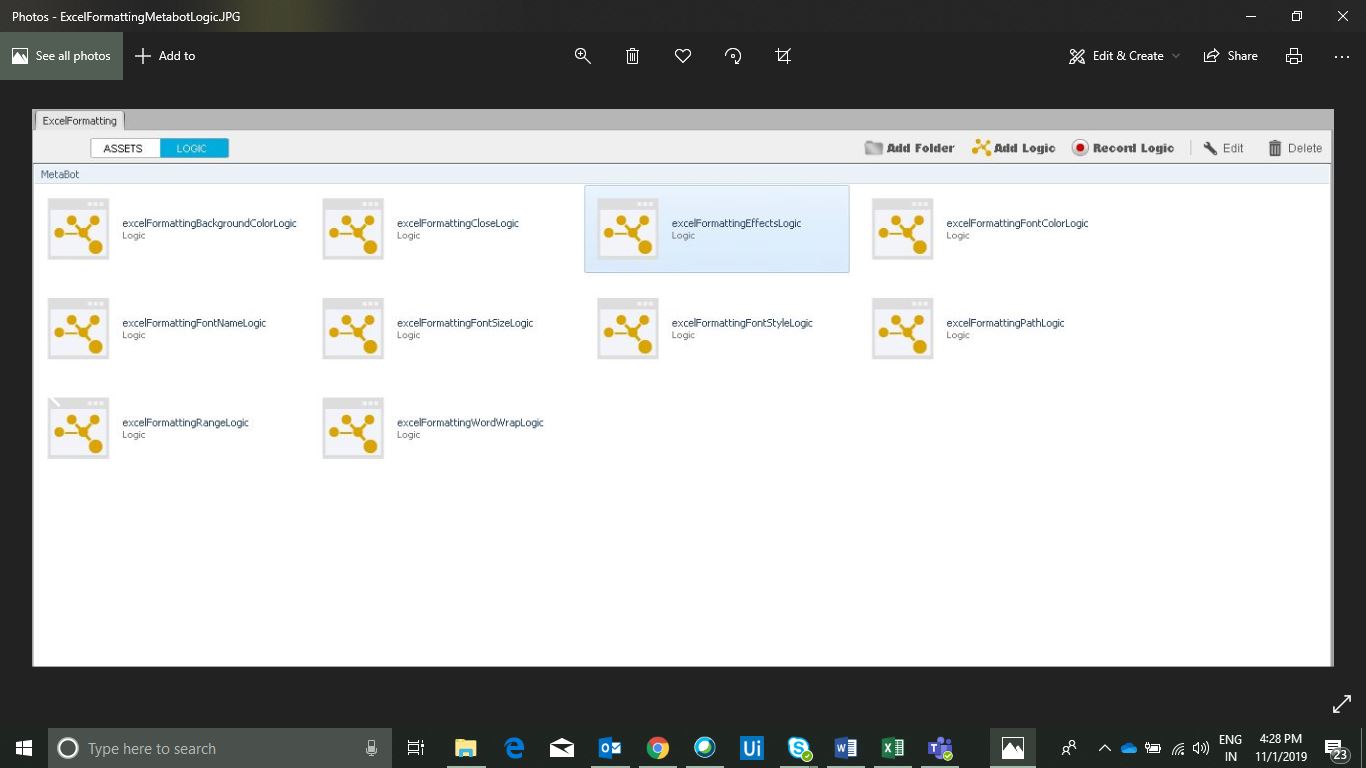Click the Zoom magnifier icon
This screenshot has width=1366, height=768.
[x=583, y=56]
